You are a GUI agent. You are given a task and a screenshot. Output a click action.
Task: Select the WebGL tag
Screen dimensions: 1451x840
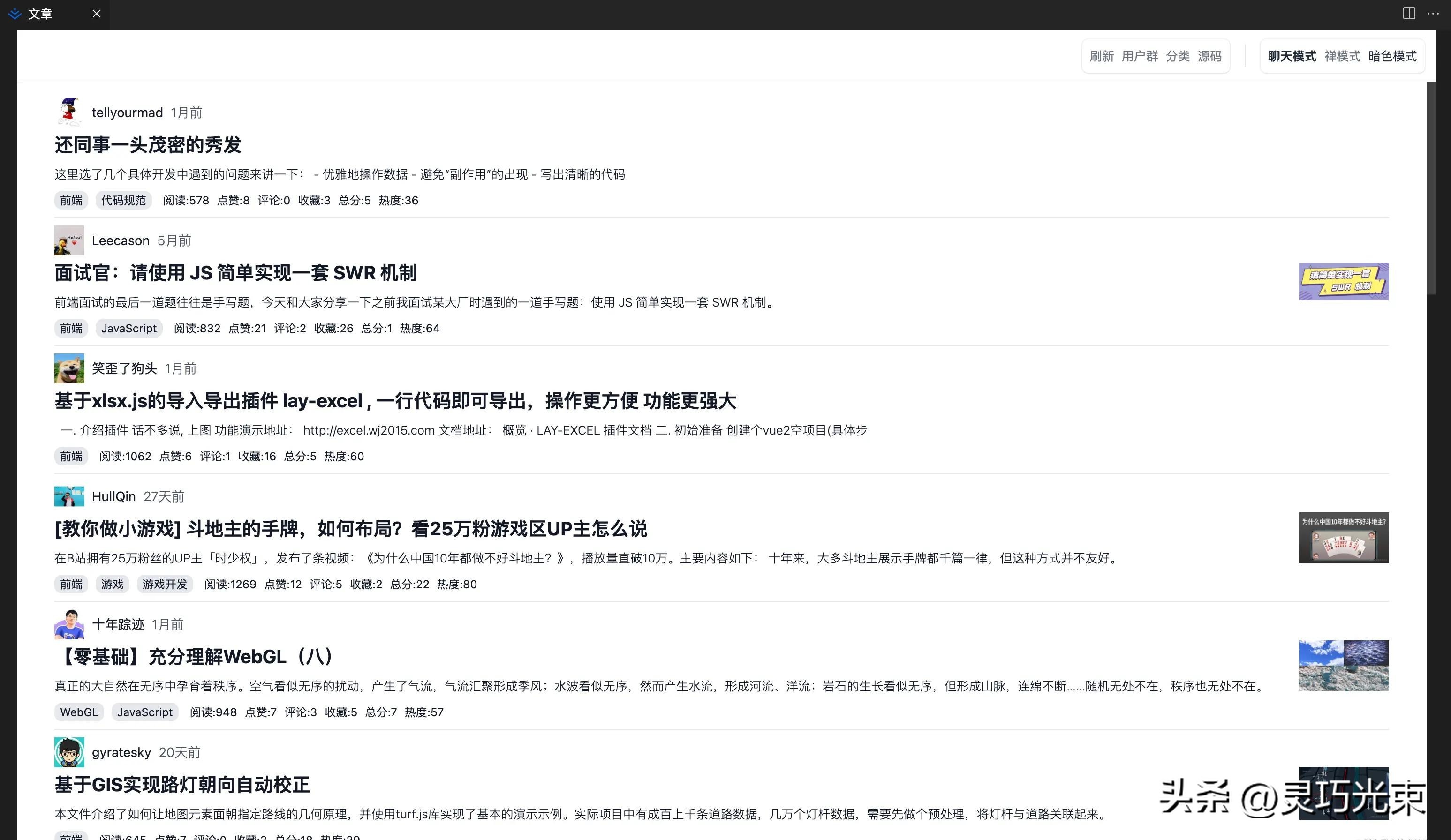click(x=79, y=712)
